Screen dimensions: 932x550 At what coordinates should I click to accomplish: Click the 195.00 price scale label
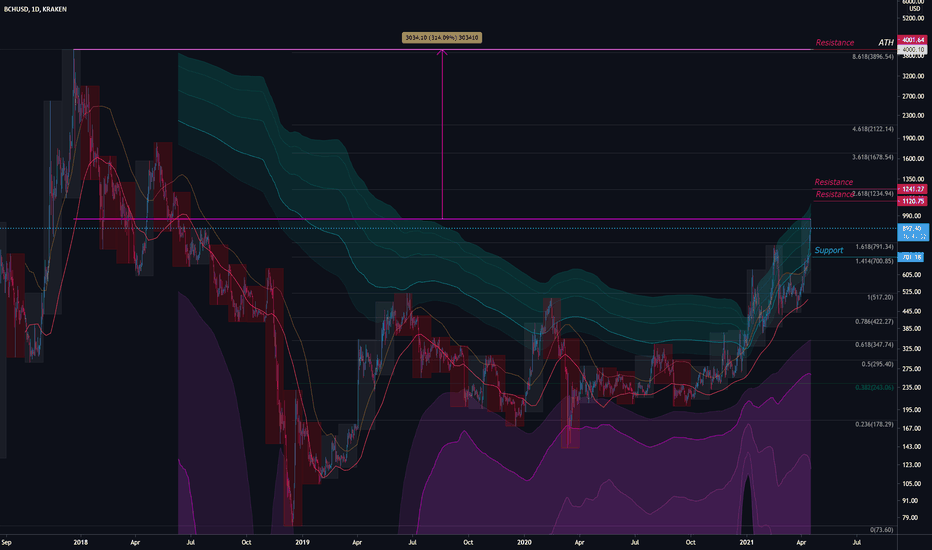(912, 410)
